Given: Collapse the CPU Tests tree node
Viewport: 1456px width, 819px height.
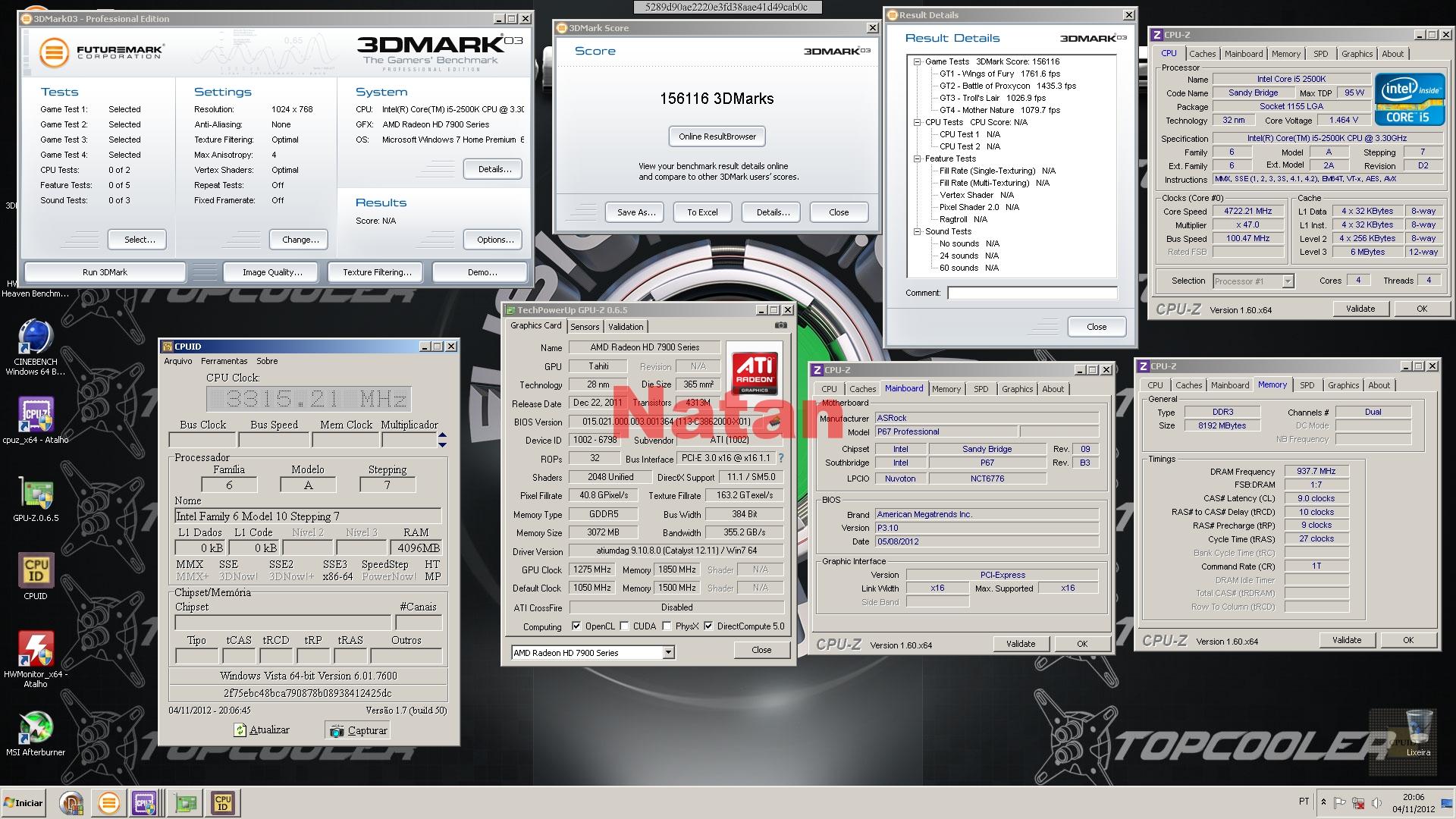Looking at the screenshot, I should [x=917, y=123].
